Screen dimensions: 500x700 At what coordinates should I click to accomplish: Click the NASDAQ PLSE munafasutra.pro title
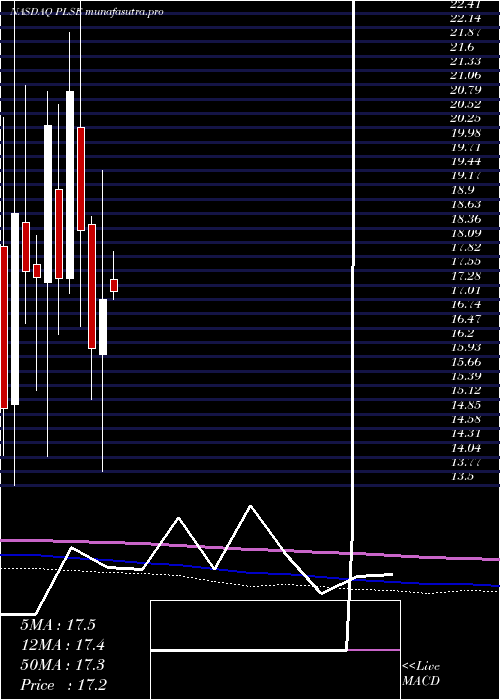pyautogui.click(x=86, y=12)
